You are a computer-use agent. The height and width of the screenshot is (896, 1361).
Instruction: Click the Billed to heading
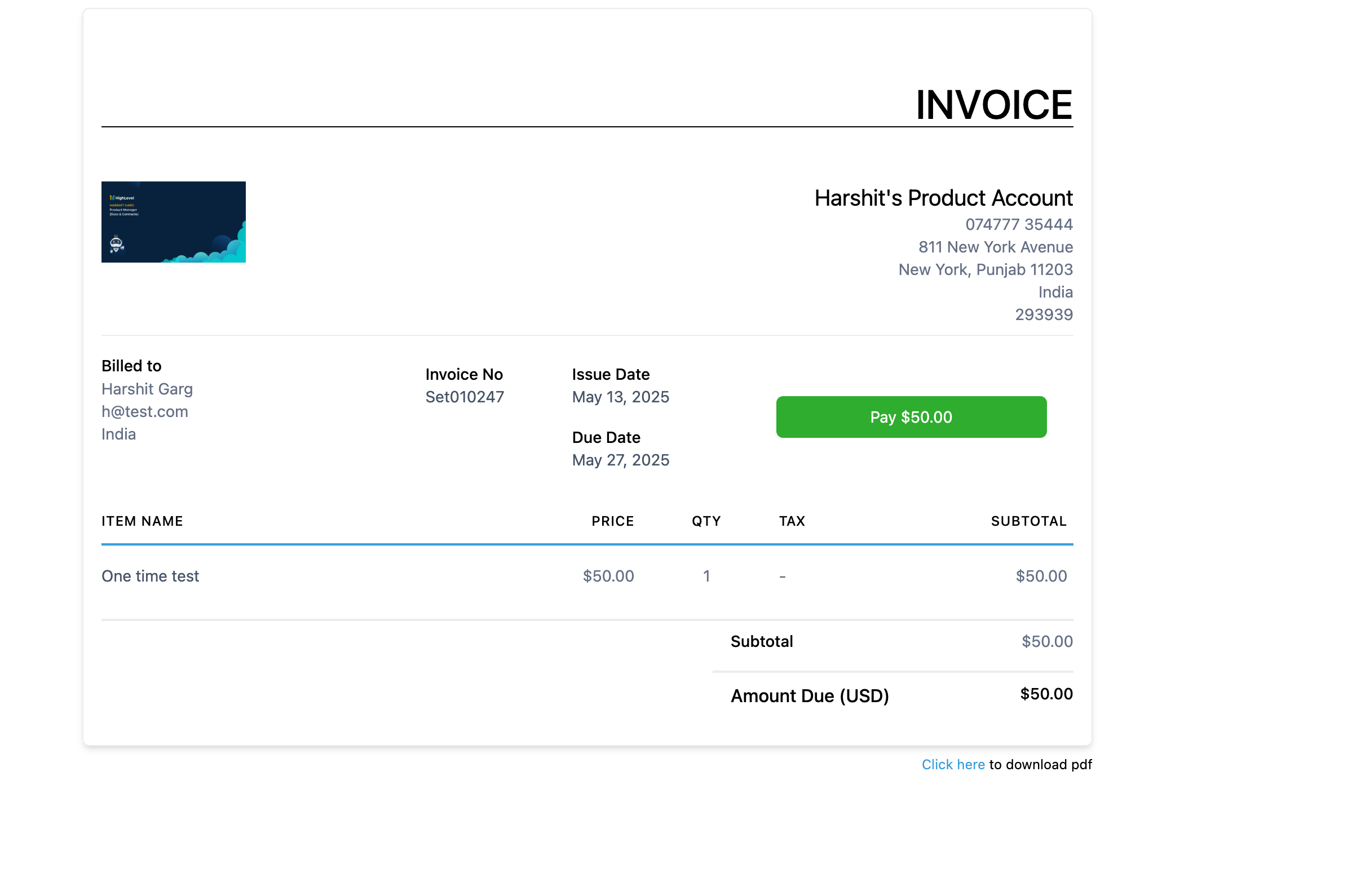[131, 366]
